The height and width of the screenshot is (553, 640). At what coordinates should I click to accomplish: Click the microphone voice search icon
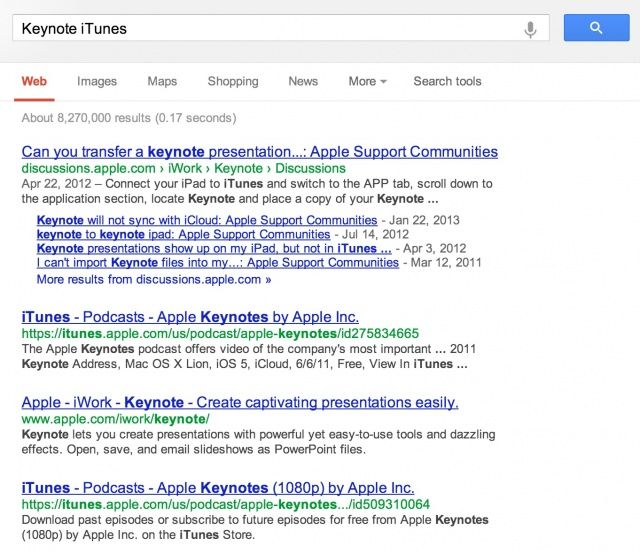pos(530,29)
